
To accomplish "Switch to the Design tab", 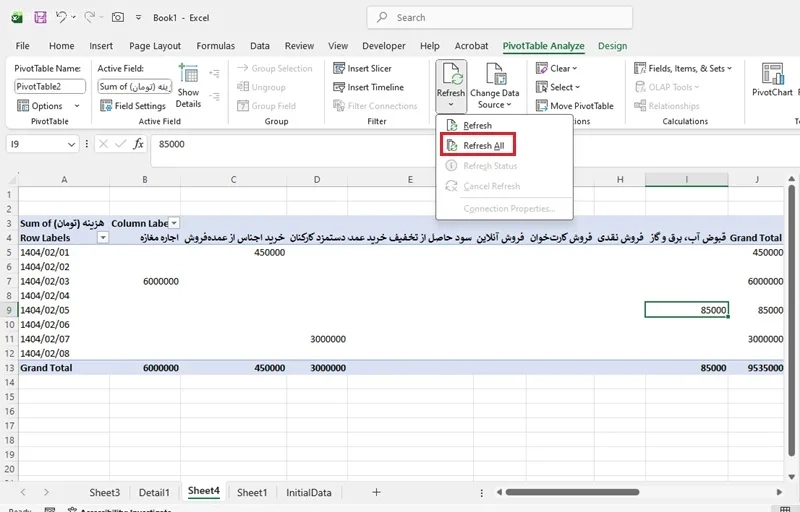I will coord(613,46).
